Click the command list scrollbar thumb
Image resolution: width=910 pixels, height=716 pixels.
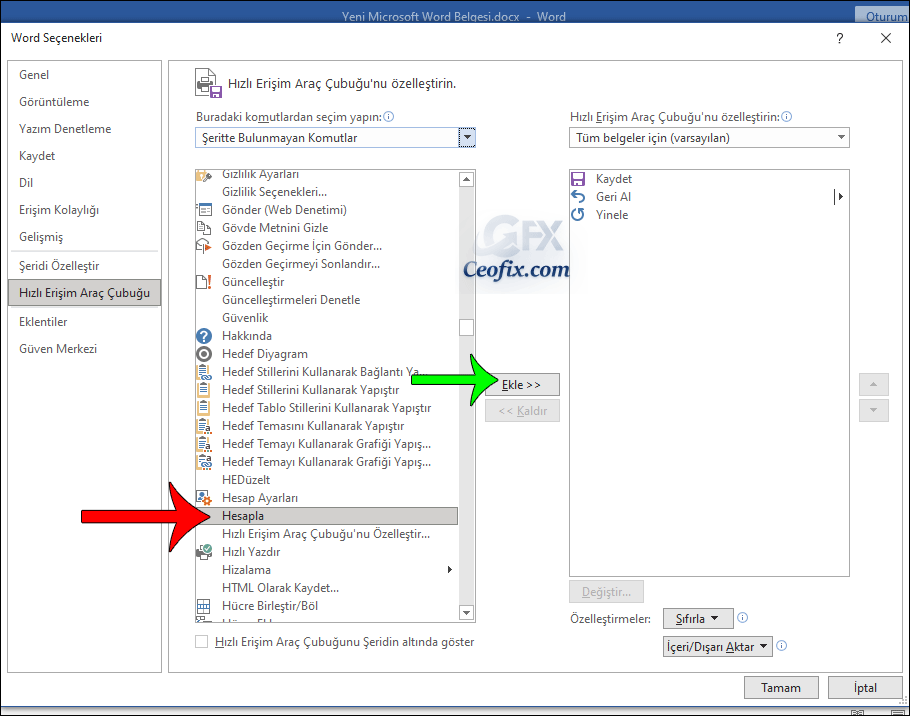click(x=466, y=327)
